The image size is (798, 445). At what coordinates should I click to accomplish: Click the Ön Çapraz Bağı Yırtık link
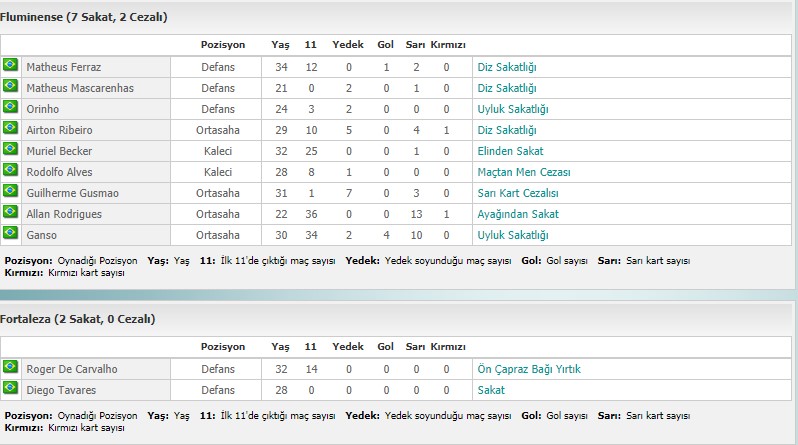(x=529, y=369)
